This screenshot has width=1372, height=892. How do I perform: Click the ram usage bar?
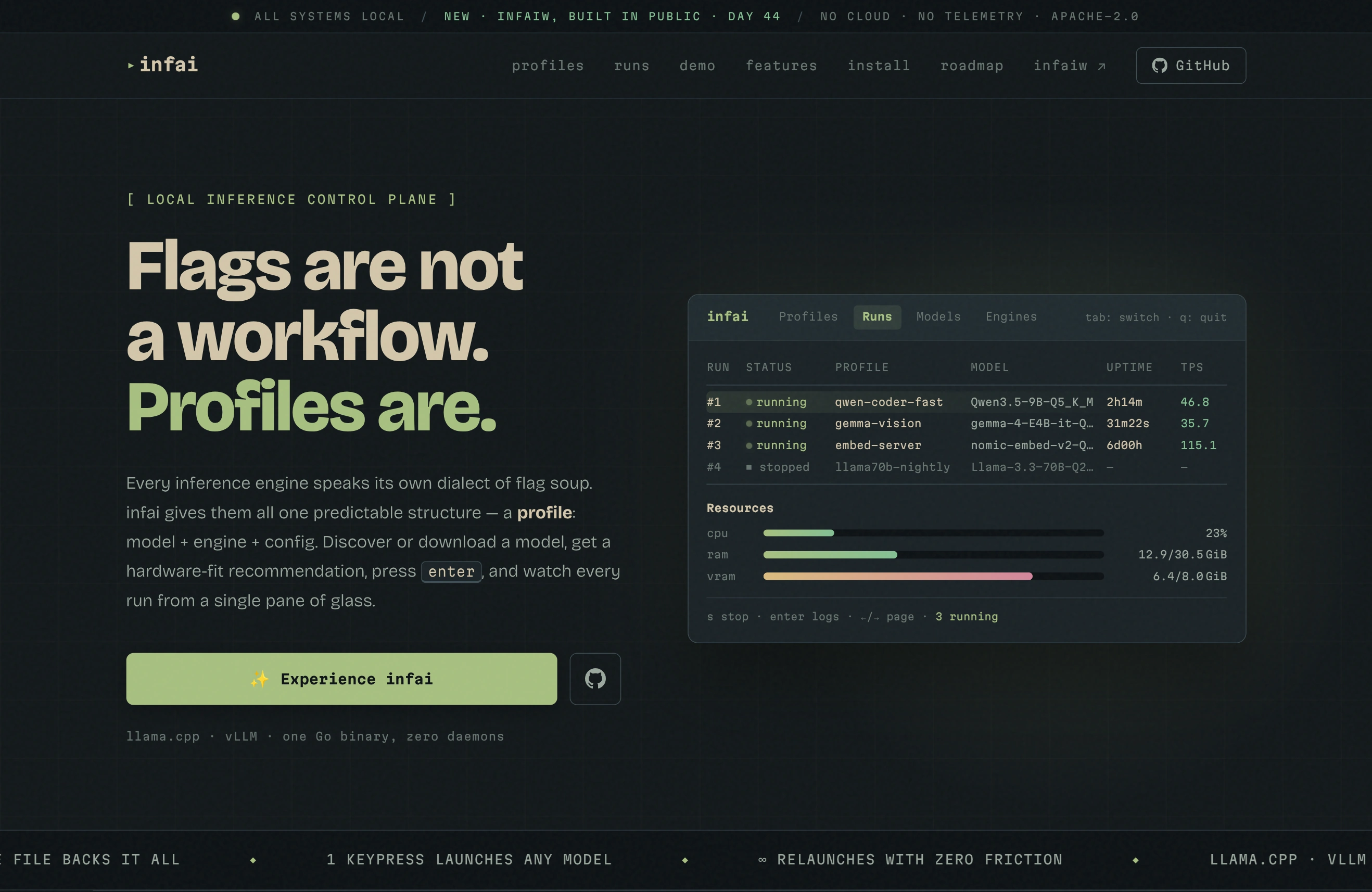[x=933, y=555]
